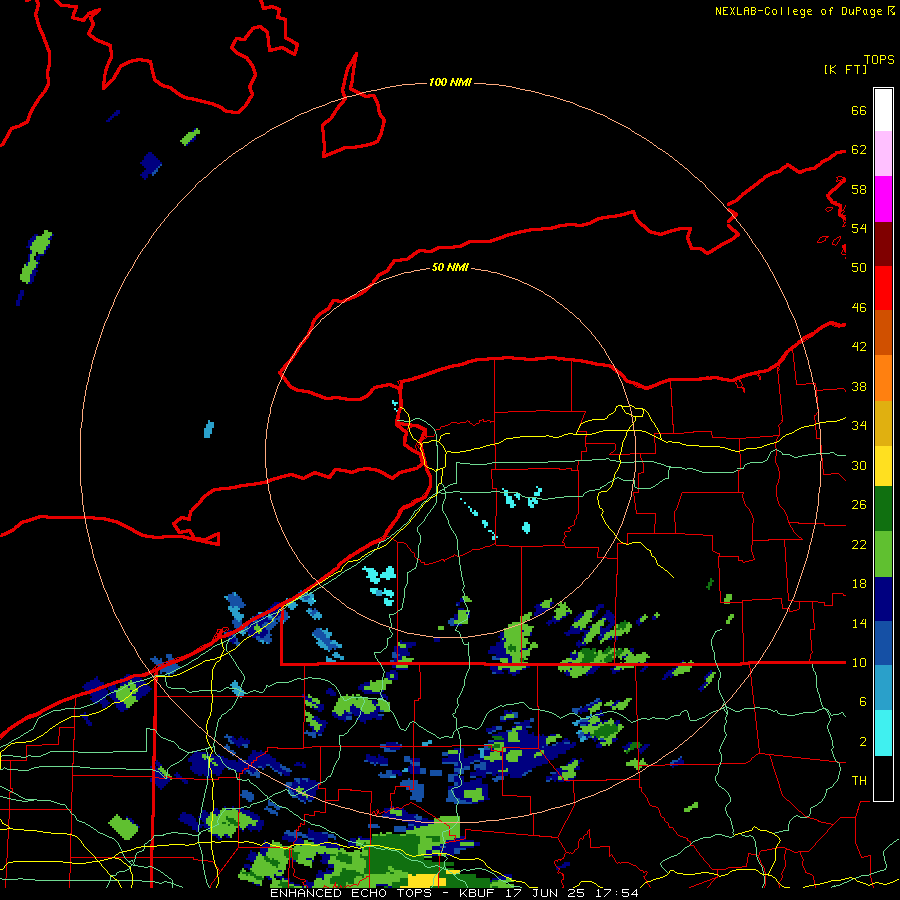Click the light blue legend swatch
The width and height of the screenshot is (900, 900).
(x=883, y=688)
